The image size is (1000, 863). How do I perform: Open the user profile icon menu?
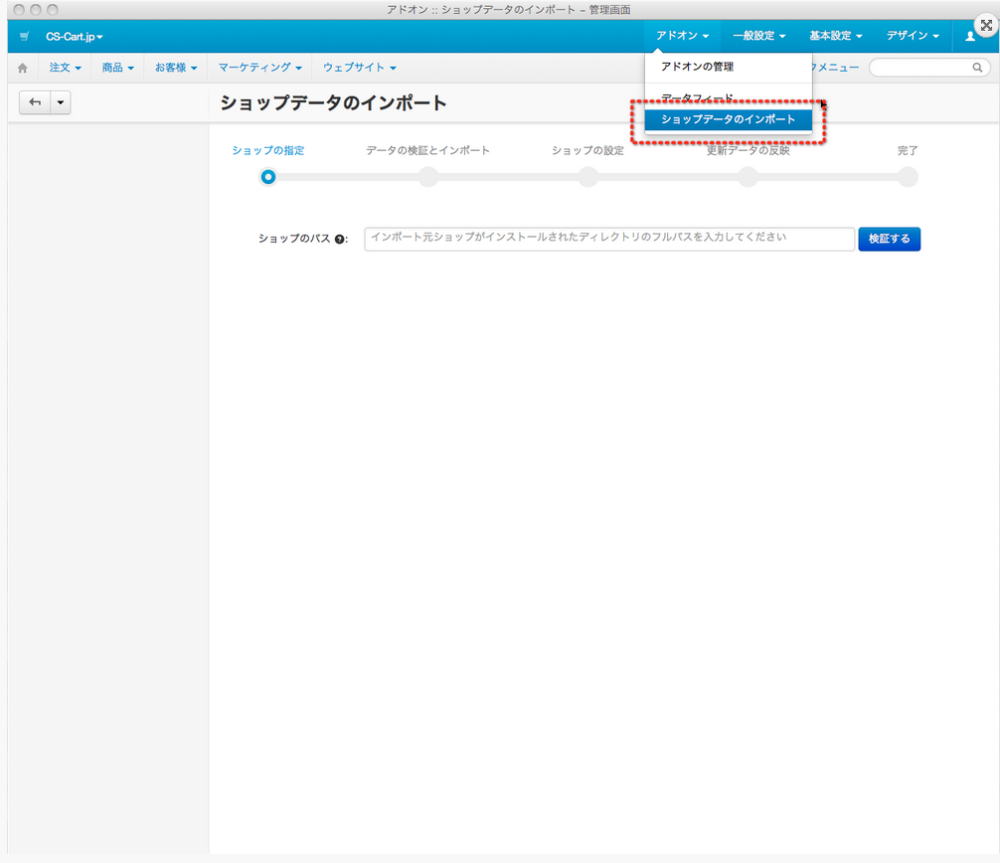(969, 36)
